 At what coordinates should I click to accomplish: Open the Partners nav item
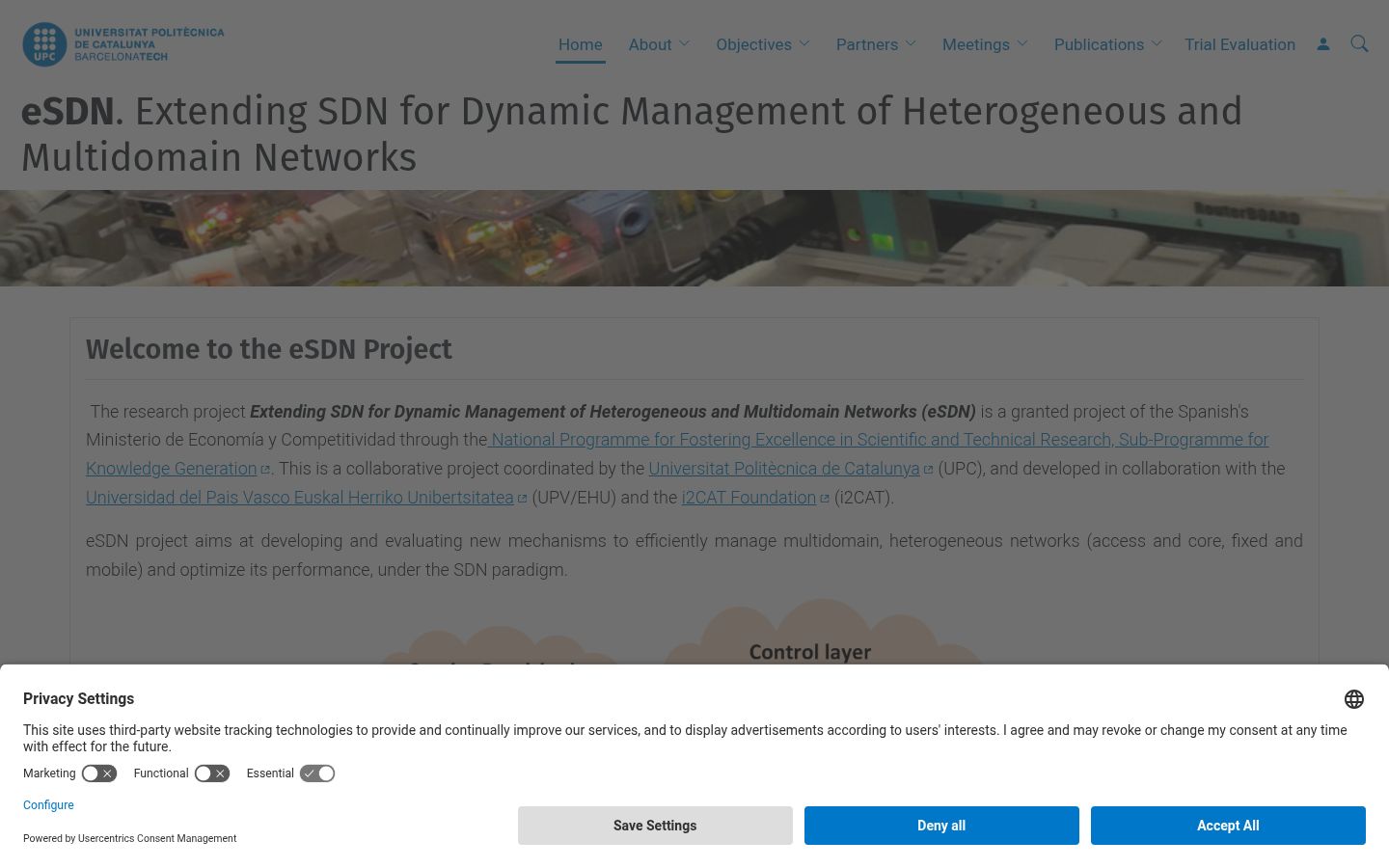867,44
